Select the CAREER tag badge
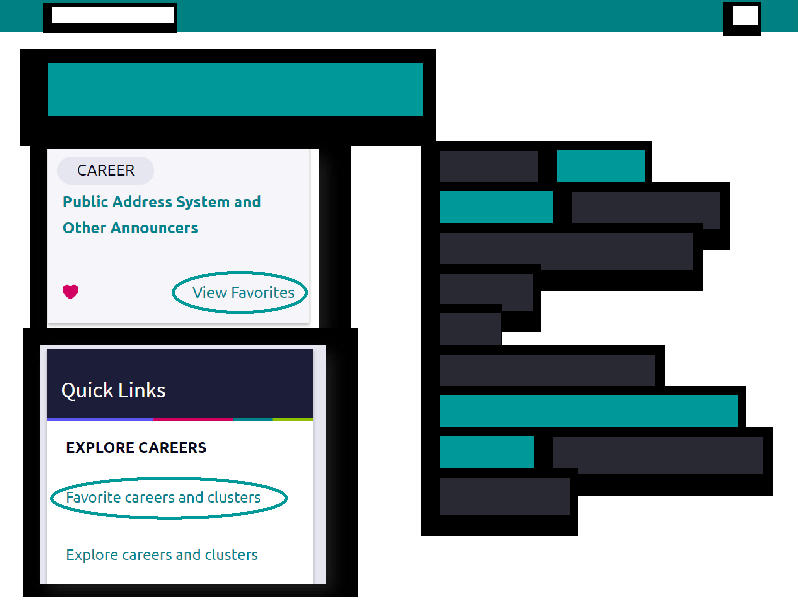 (106, 170)
